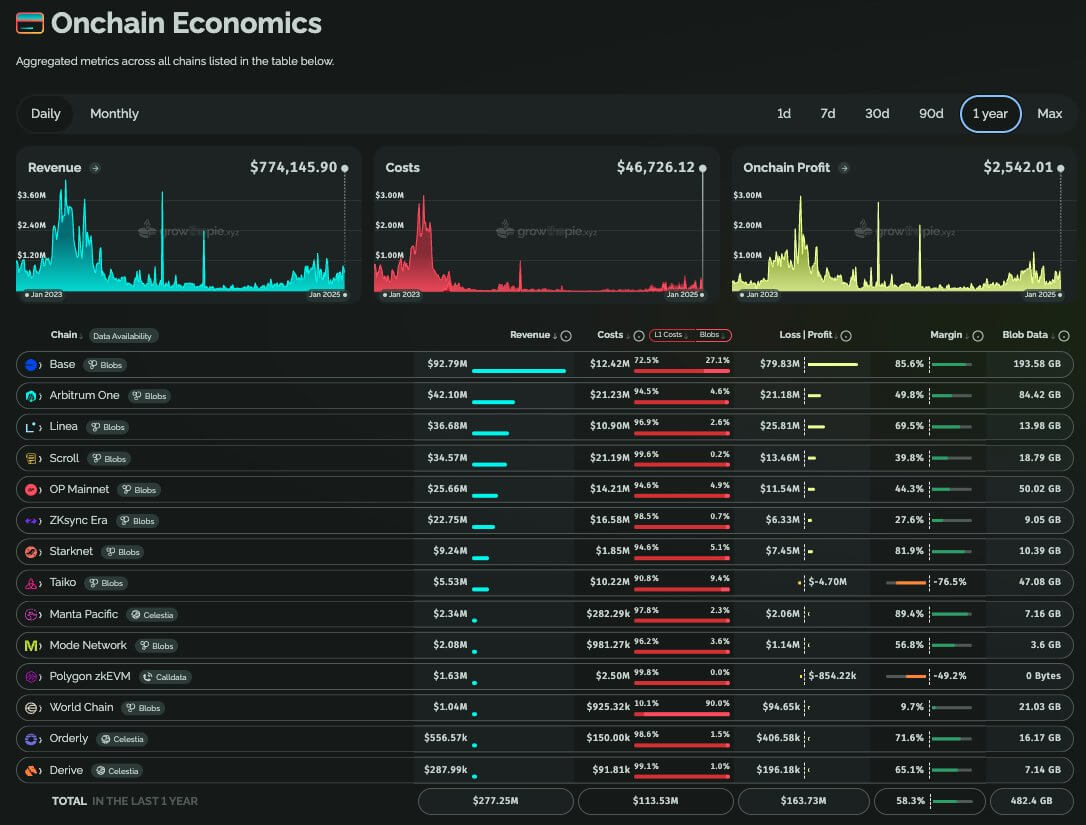Select the 30d timeframe tab
1086x825 pixels.
(877, 114)
